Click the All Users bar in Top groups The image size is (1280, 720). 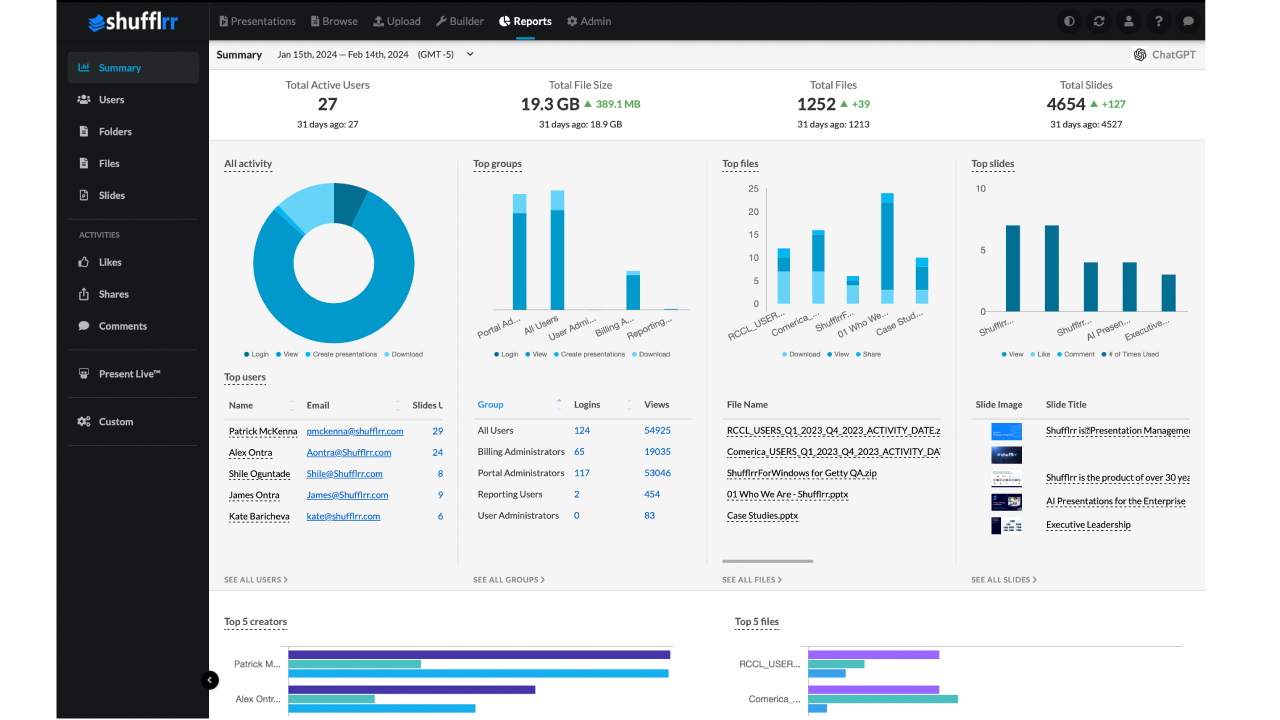pyautogui.click(x=558, y=250)
